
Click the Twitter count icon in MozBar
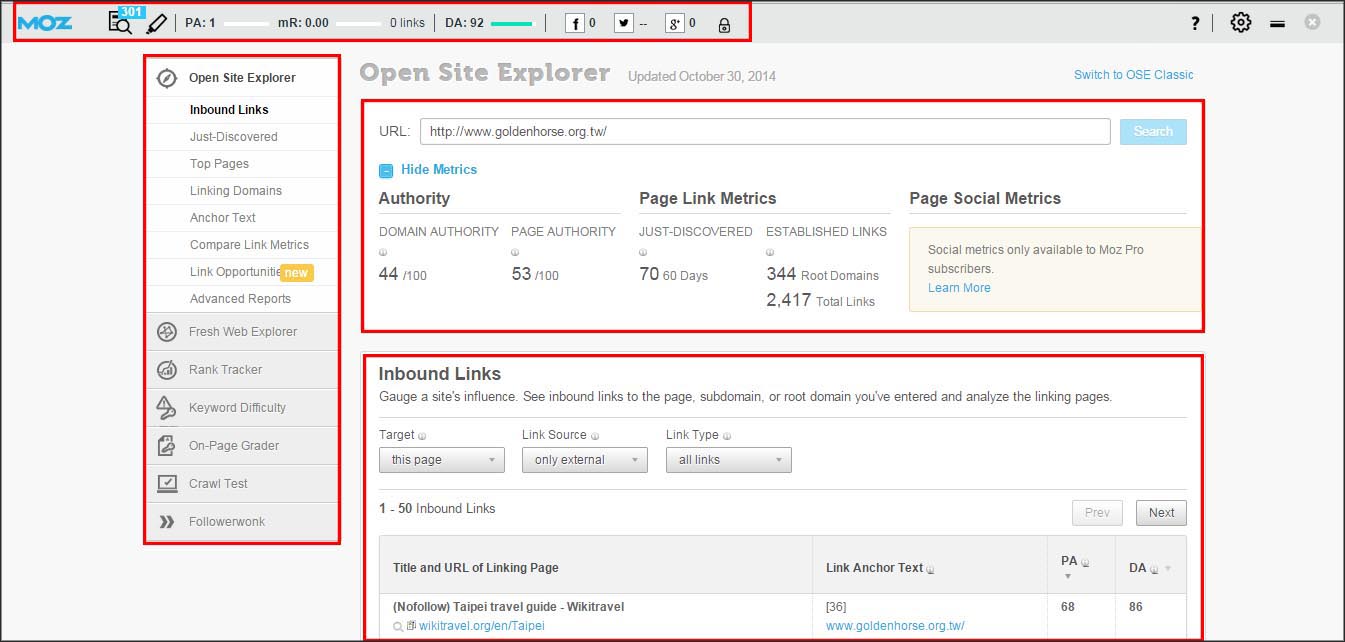[624, 23]
